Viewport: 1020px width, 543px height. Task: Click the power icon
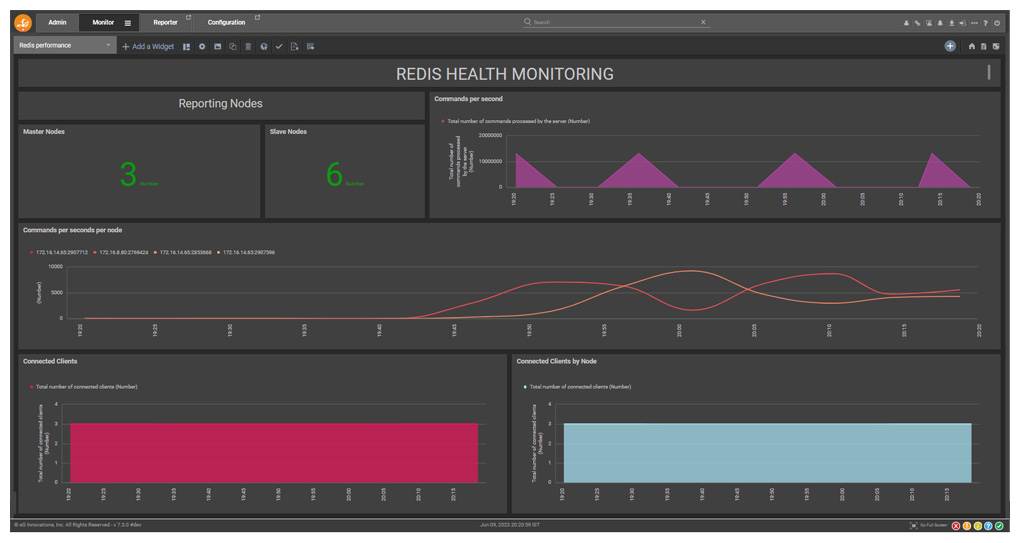click(x=997, y=23)
